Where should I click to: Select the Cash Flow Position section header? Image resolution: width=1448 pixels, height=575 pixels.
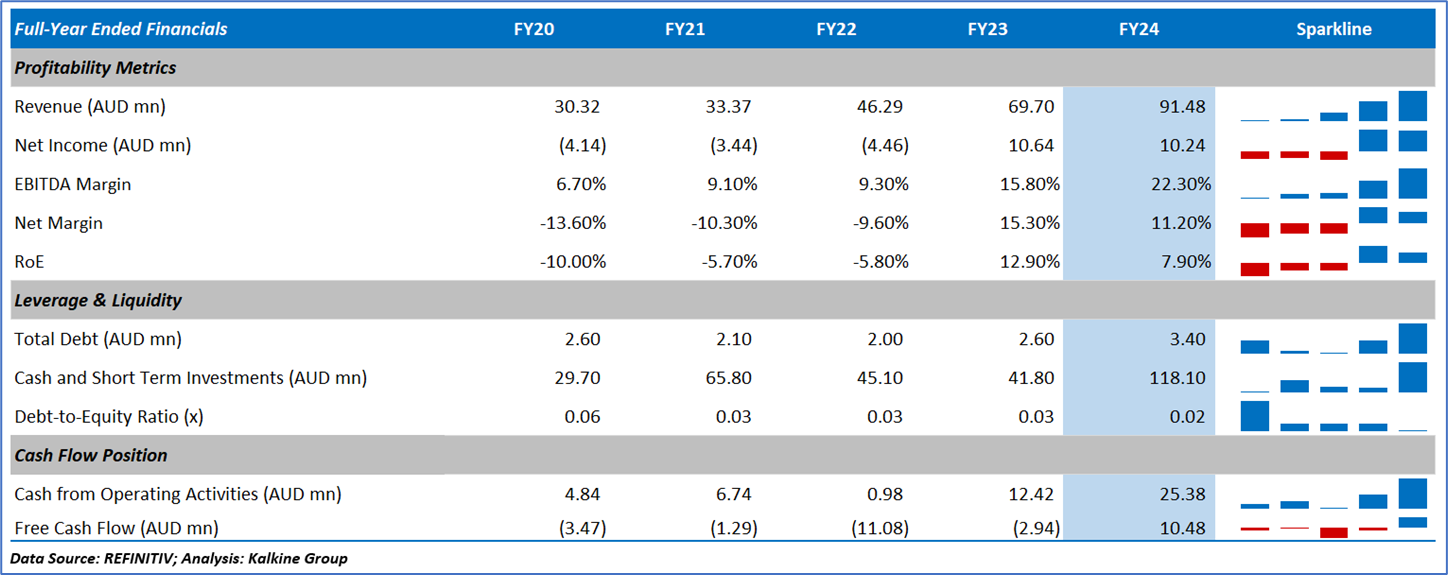point(91,456)
